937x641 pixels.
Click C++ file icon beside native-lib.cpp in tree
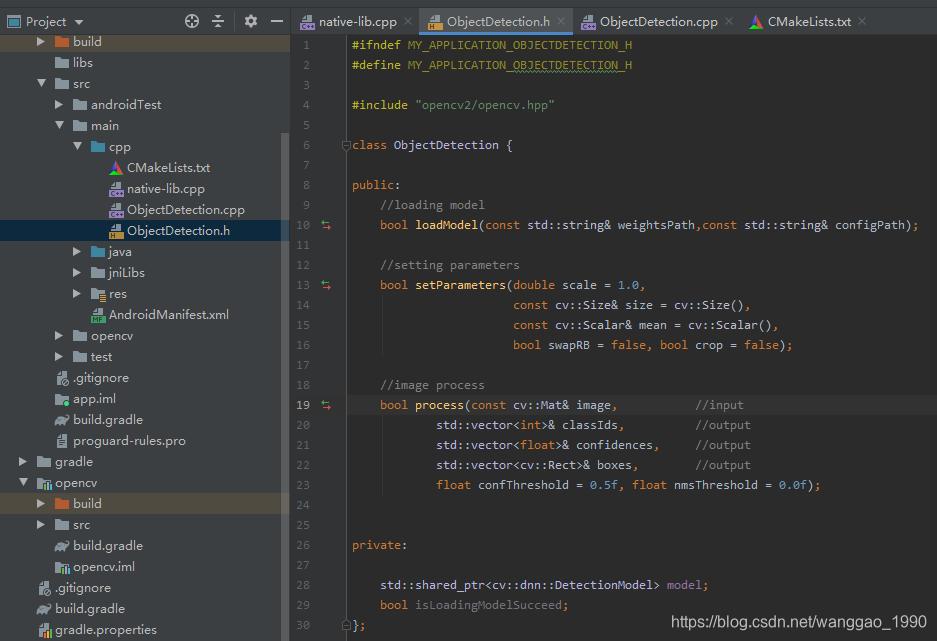click(x=116, y=189)
